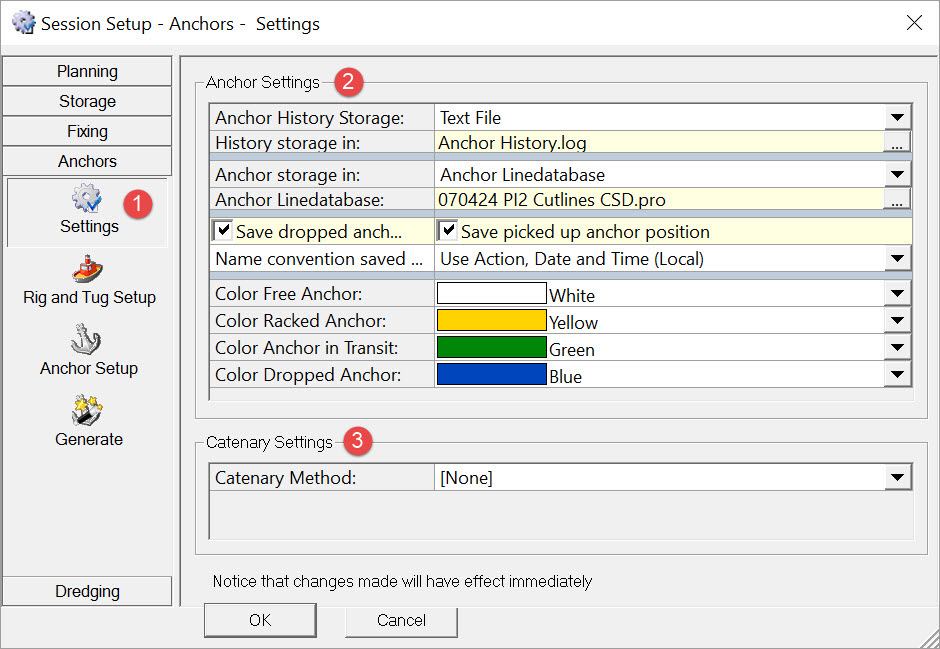940x649 pixels.
Task: Browse for the Anchor Linedatabase file
Action: pyautogui.click(x=897, y=201)
